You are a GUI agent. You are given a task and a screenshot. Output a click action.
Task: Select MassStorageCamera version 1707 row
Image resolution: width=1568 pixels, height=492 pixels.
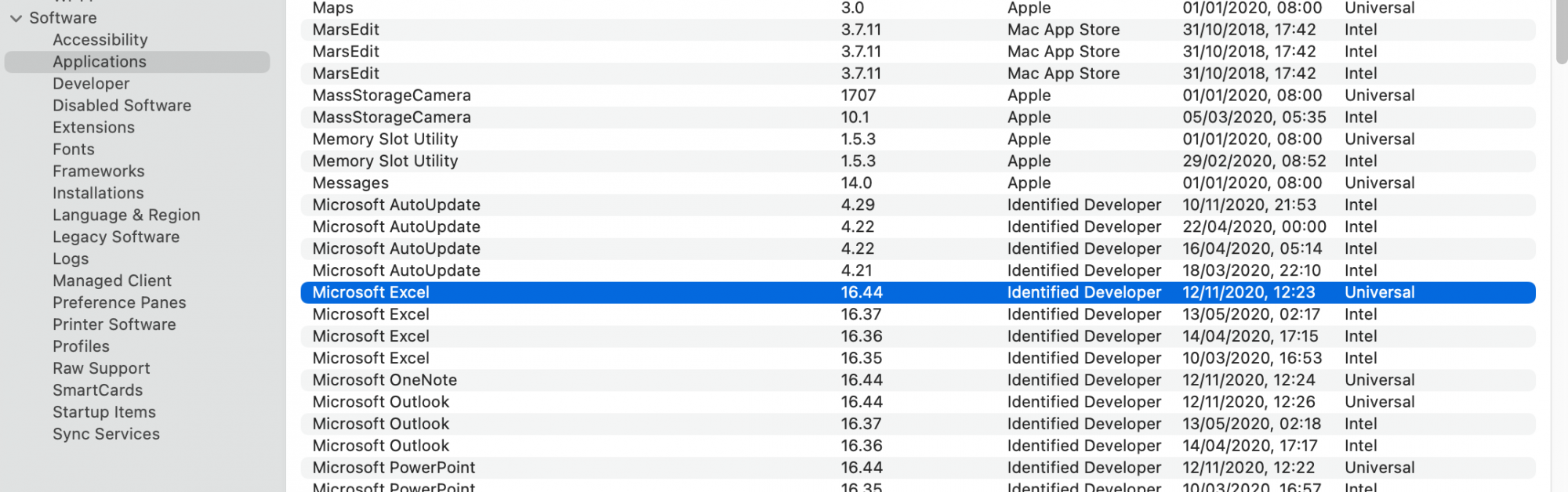tap(918, 96)
